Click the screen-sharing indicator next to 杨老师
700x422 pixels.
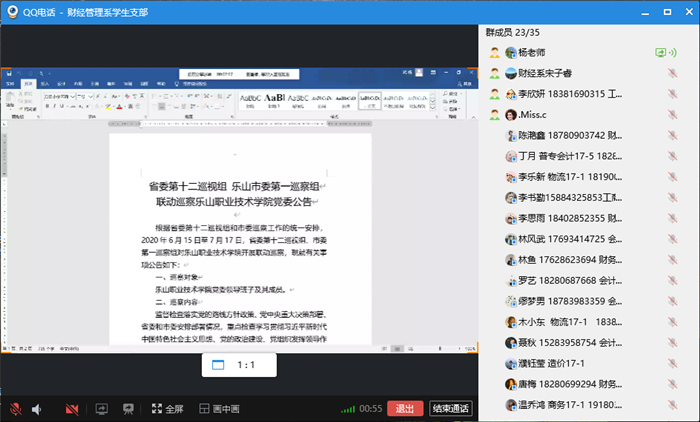point(661,52)
